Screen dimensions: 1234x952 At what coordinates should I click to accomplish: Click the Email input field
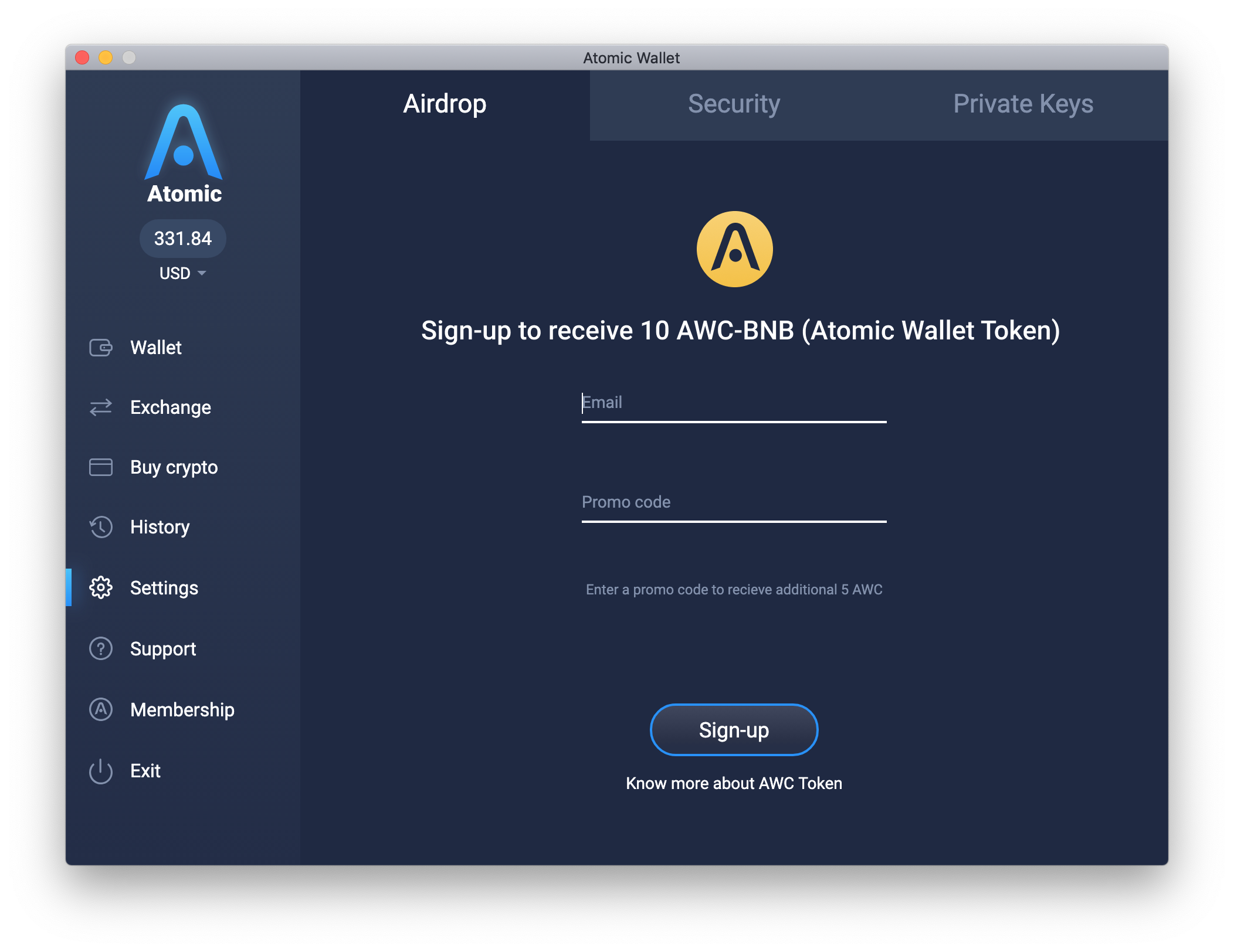coord(733,402)
